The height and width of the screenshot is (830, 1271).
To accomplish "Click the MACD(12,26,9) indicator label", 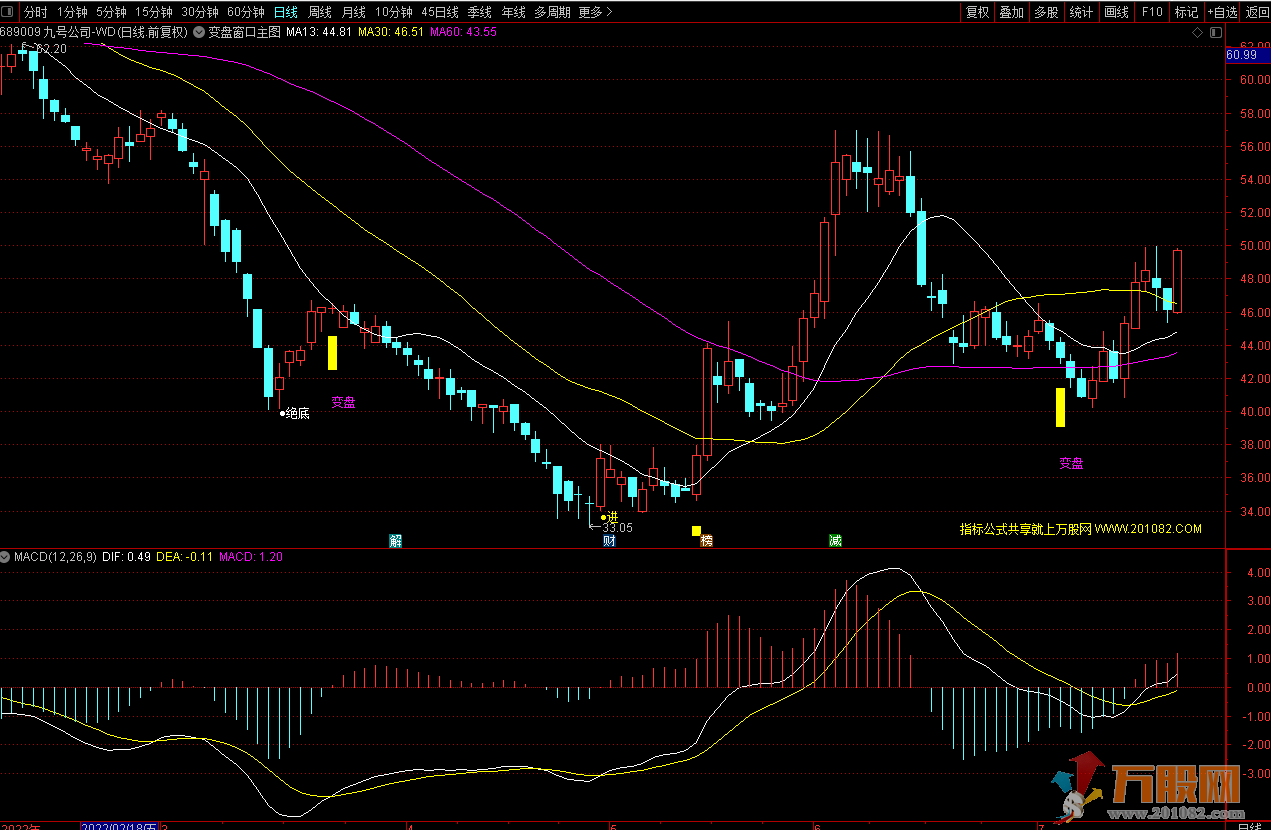I will point(55,557).
